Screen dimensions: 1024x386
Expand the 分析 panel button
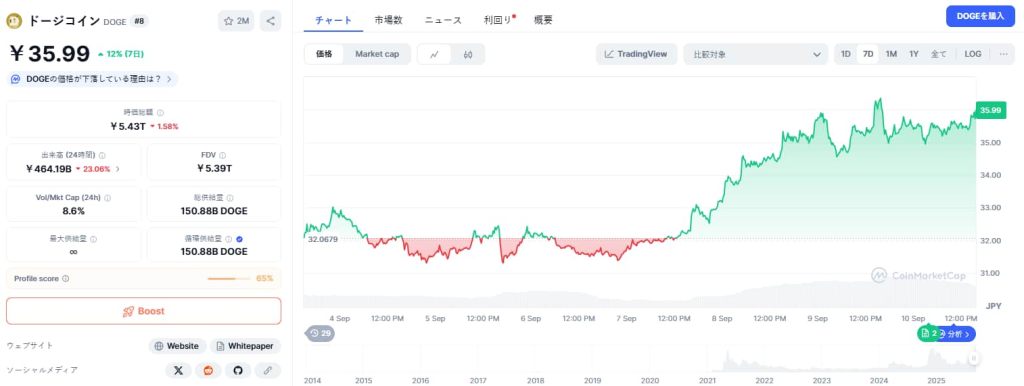[x=958, y=334]
